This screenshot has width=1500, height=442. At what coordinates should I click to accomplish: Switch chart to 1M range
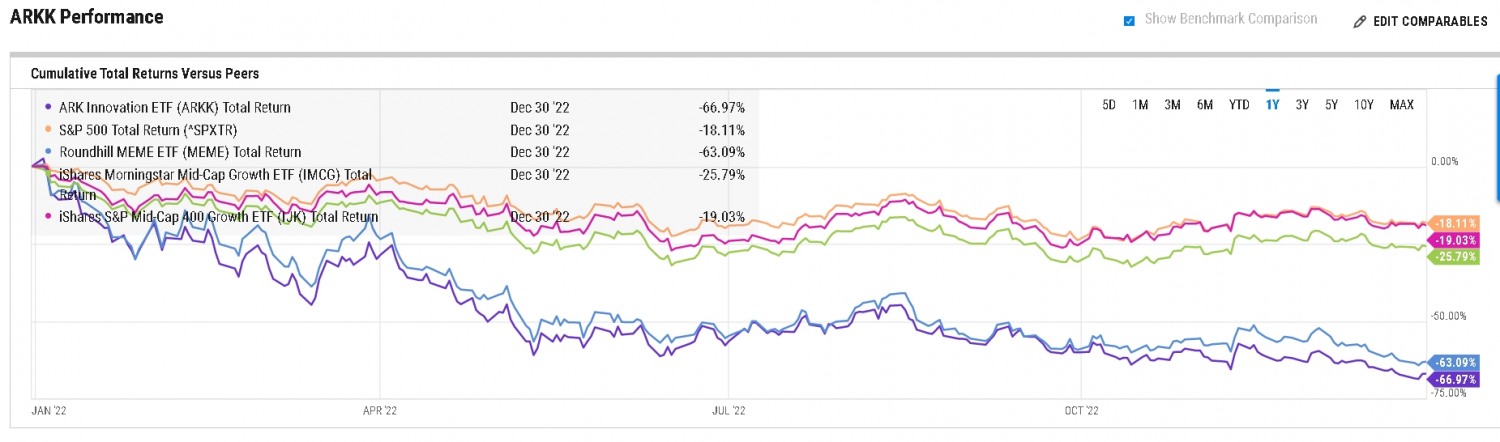tap(1140, 105)
